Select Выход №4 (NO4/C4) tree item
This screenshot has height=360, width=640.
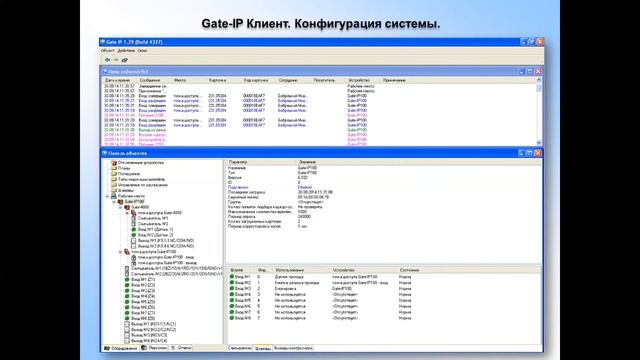tap(149, 341)
